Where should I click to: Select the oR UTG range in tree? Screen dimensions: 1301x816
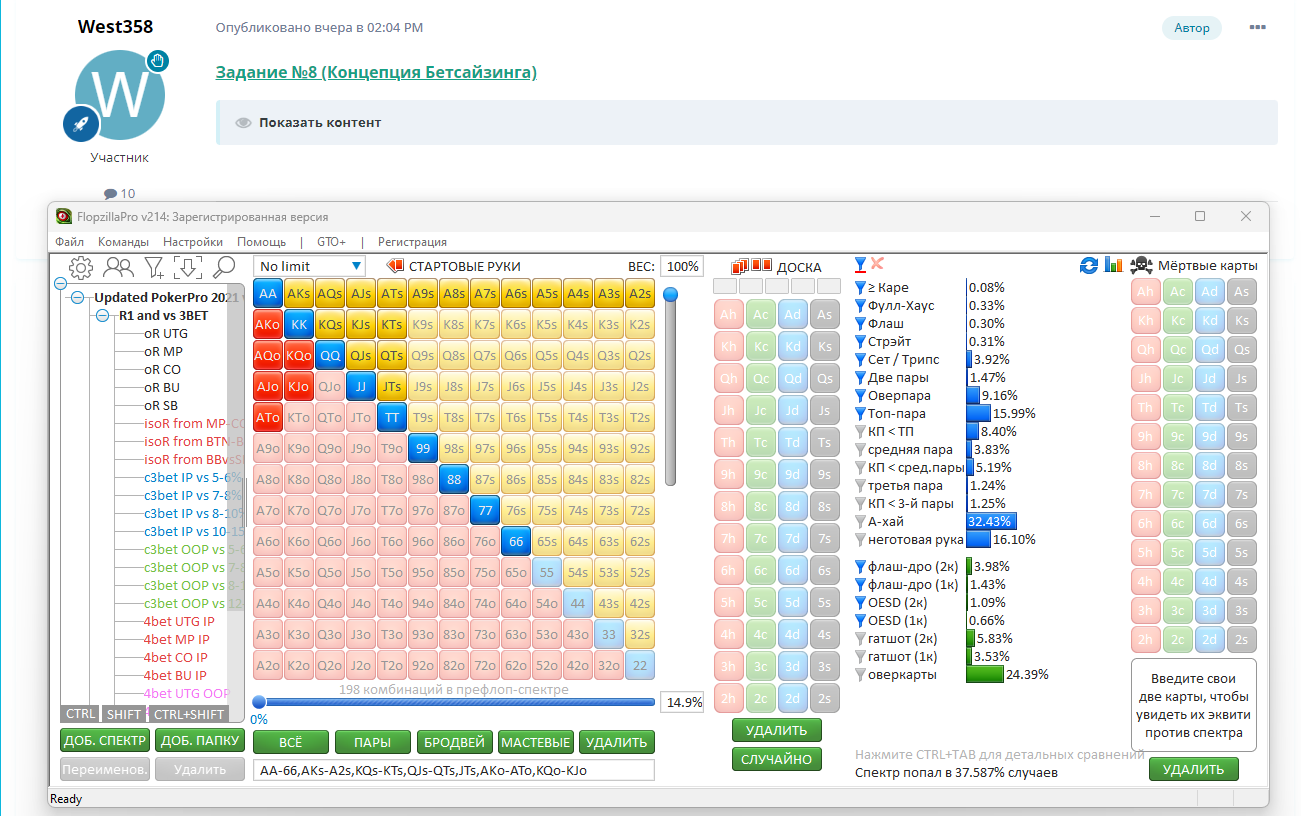[x=166, y=334]
